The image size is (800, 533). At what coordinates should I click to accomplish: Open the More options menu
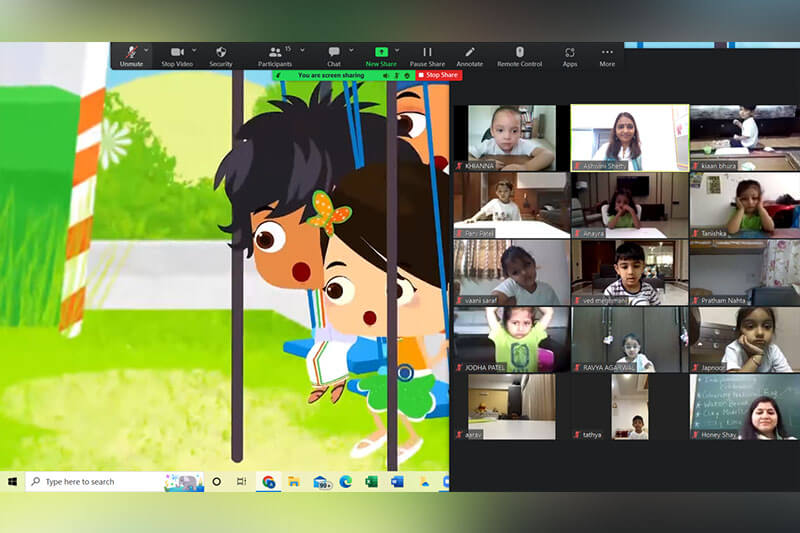607,56
